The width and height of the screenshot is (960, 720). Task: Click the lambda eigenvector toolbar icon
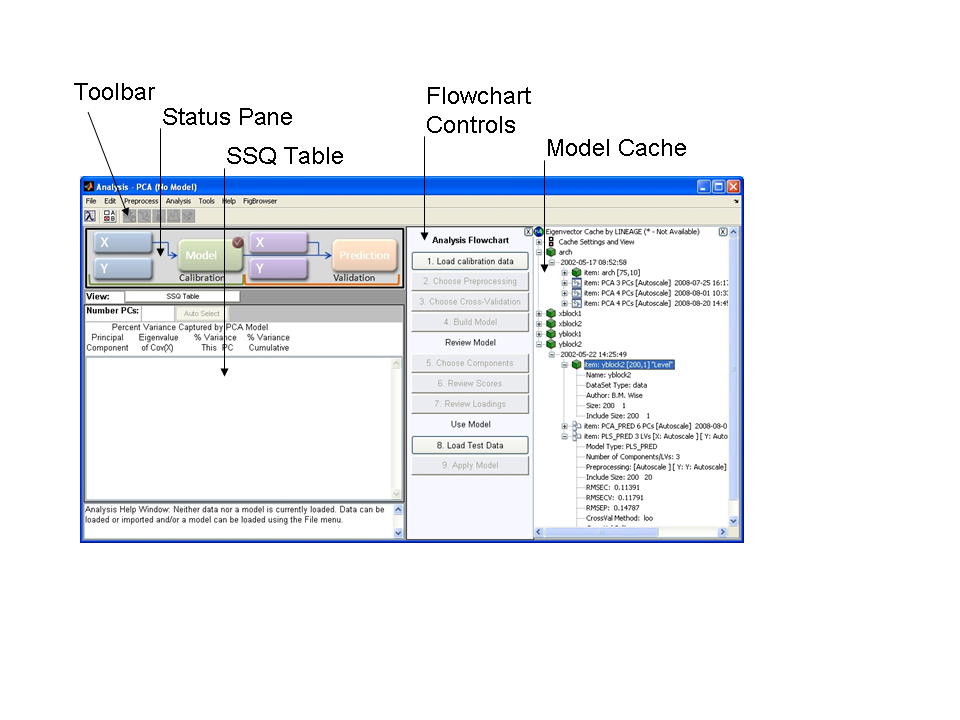pos(90,216)
